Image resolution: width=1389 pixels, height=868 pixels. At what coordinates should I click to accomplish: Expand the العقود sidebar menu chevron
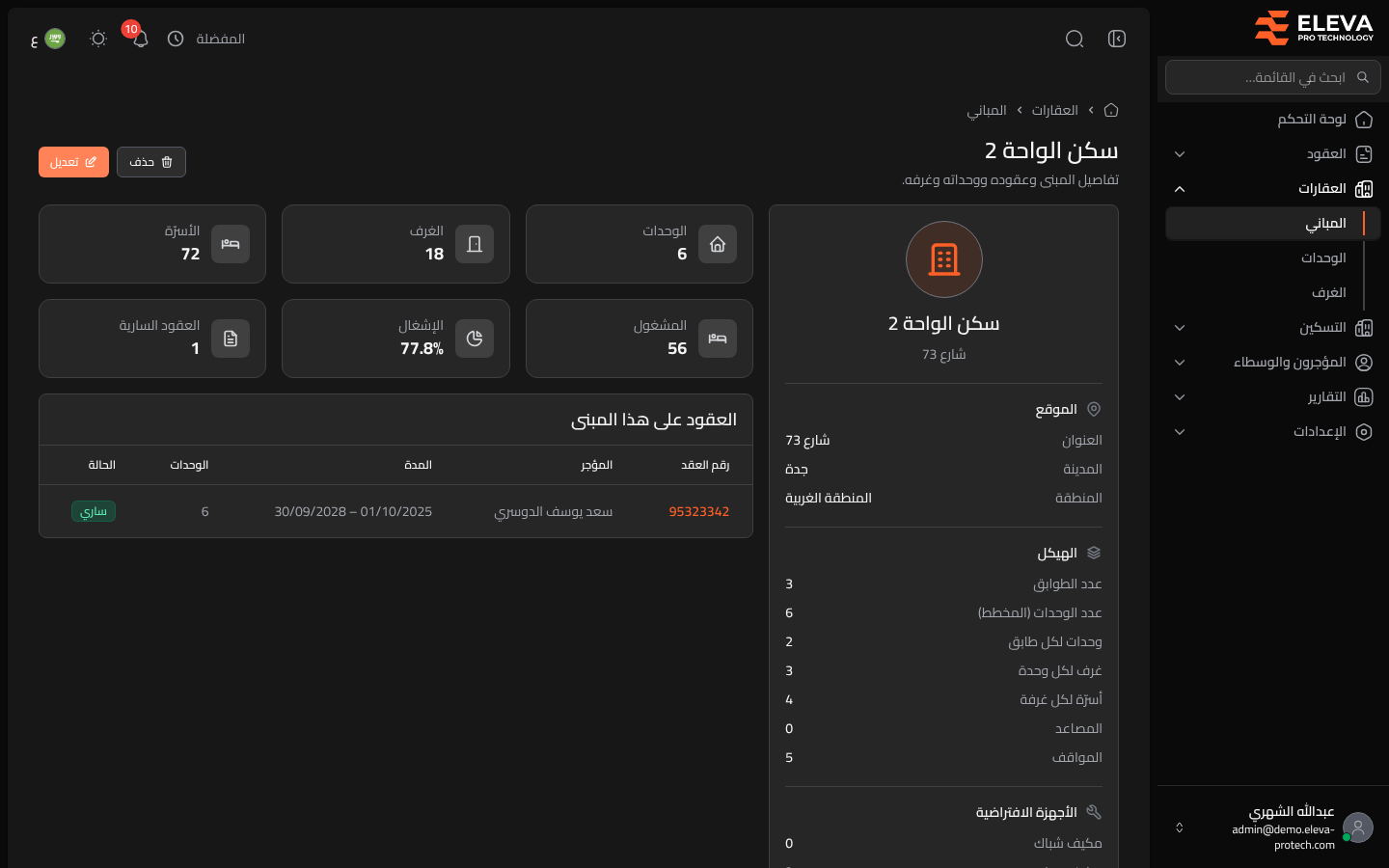click(x=1180, y=154)
